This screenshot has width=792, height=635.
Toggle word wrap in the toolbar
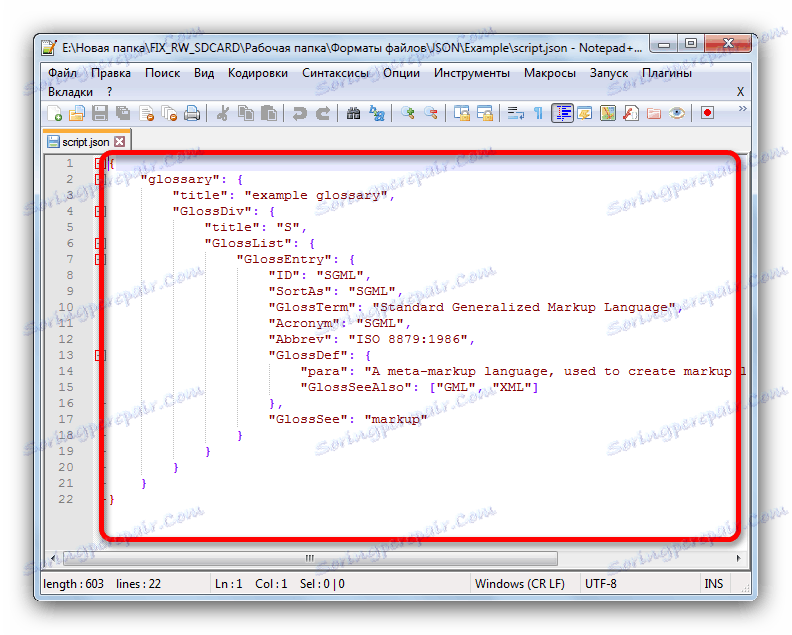515,113
